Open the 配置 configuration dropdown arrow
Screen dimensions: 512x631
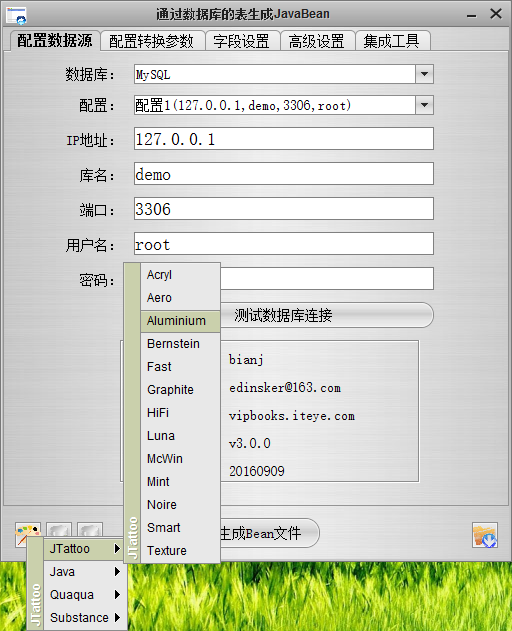pos(424,105)
